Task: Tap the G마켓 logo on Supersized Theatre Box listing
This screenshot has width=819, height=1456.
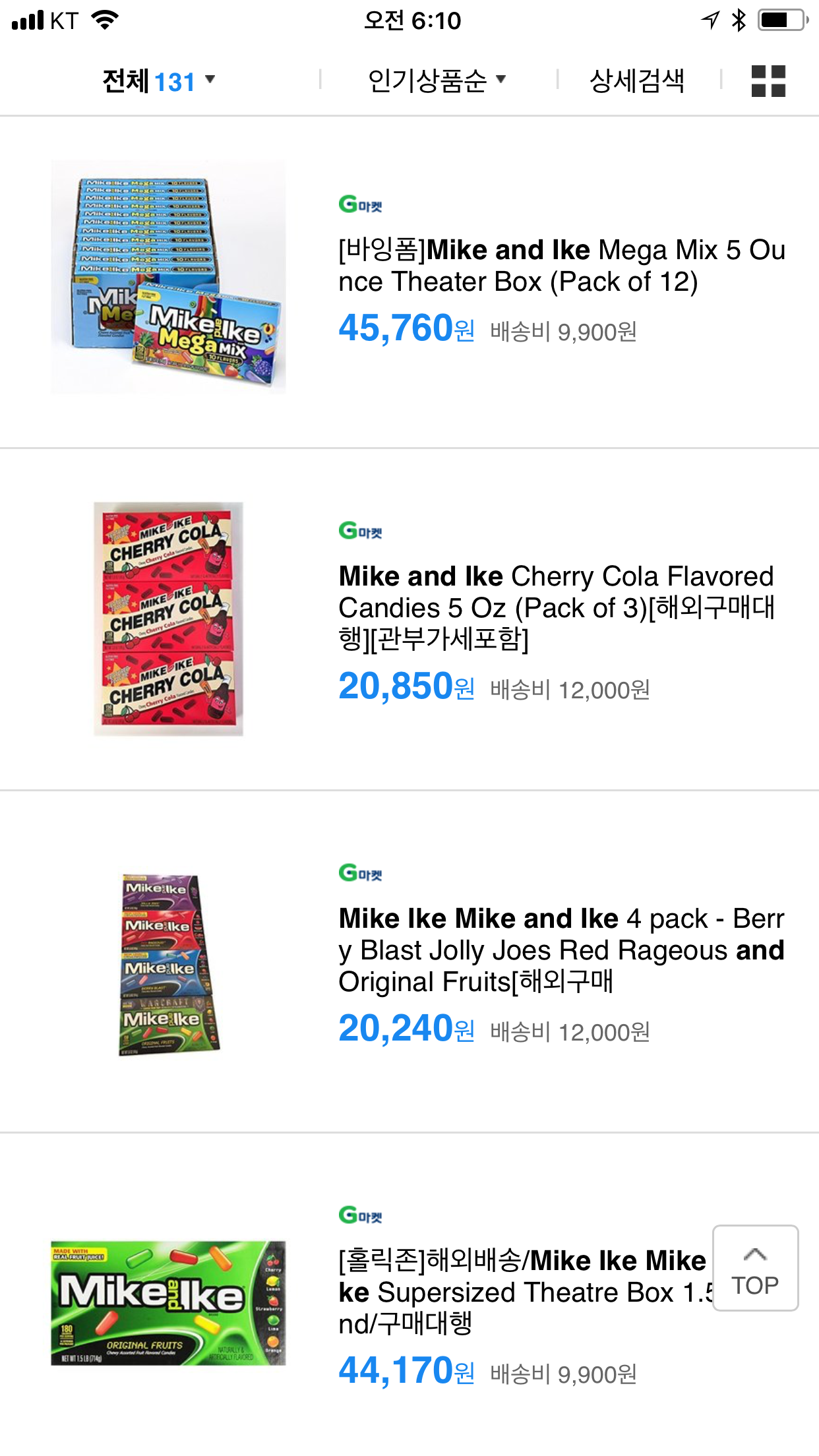Action: [x=360, y=1215]
